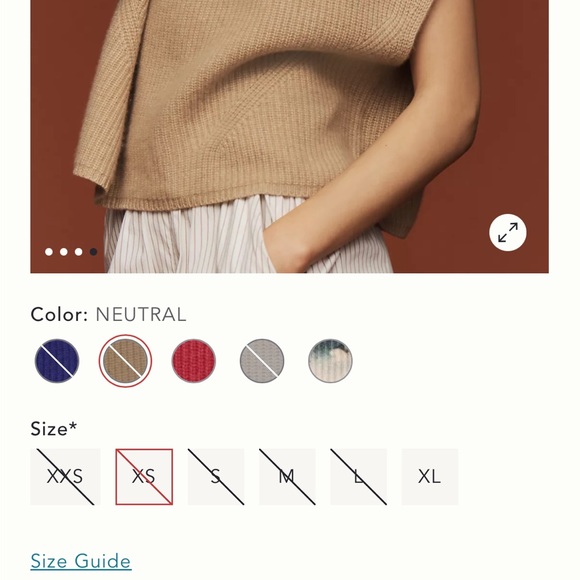The width and height of the screenshot is (580, 580).
Task: Choose size S
Action: [x=216, y=477]
